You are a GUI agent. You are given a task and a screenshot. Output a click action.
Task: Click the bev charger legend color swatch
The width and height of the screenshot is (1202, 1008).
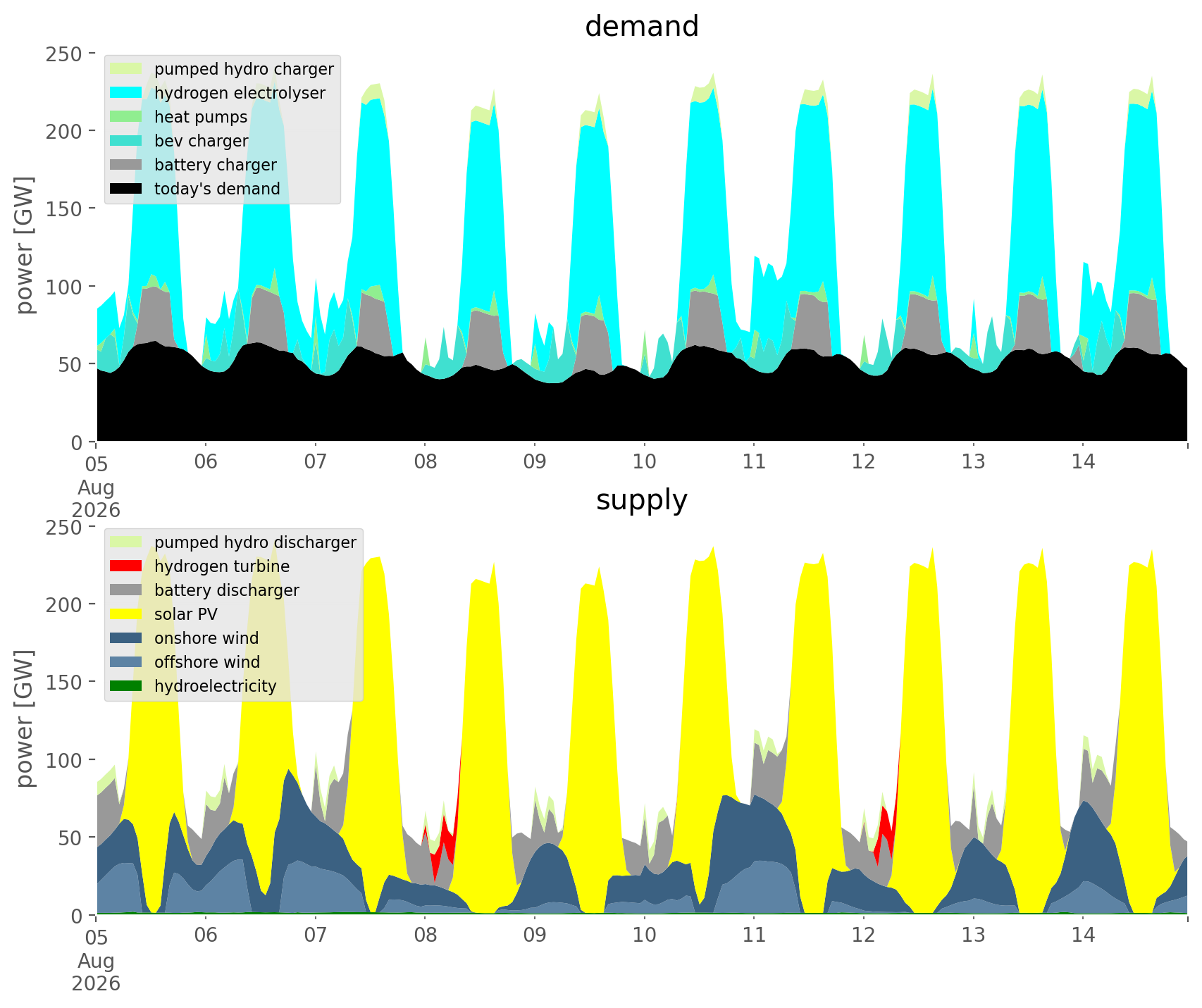[x=127, y=140]
